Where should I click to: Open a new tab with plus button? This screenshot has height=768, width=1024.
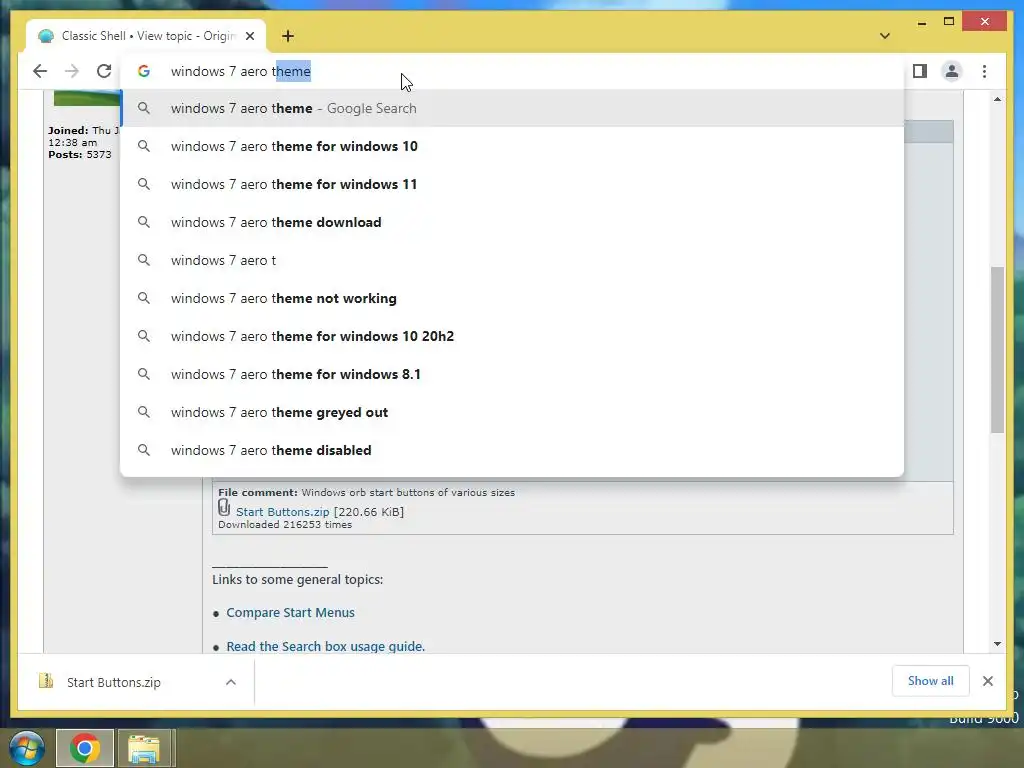pyautogui.click(x=288, y=36)
